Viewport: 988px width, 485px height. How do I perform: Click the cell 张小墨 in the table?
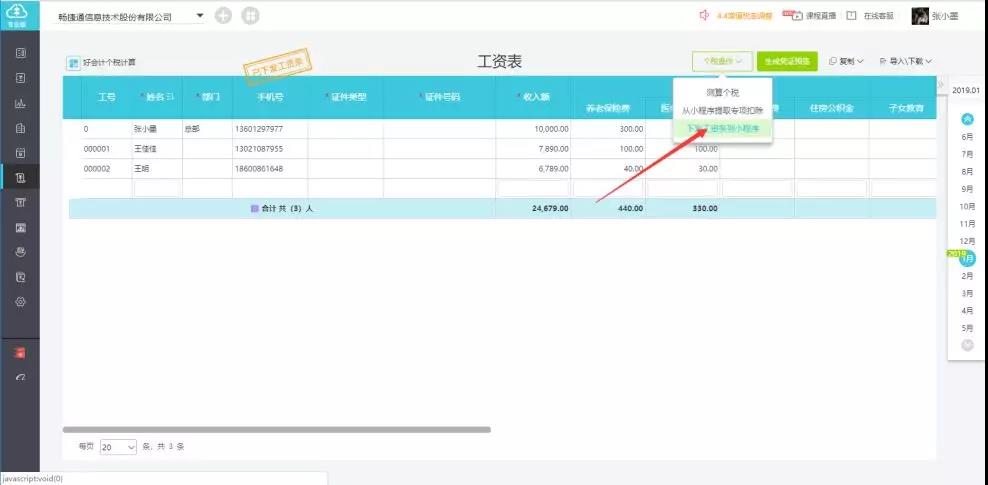(x=145, y=129)
